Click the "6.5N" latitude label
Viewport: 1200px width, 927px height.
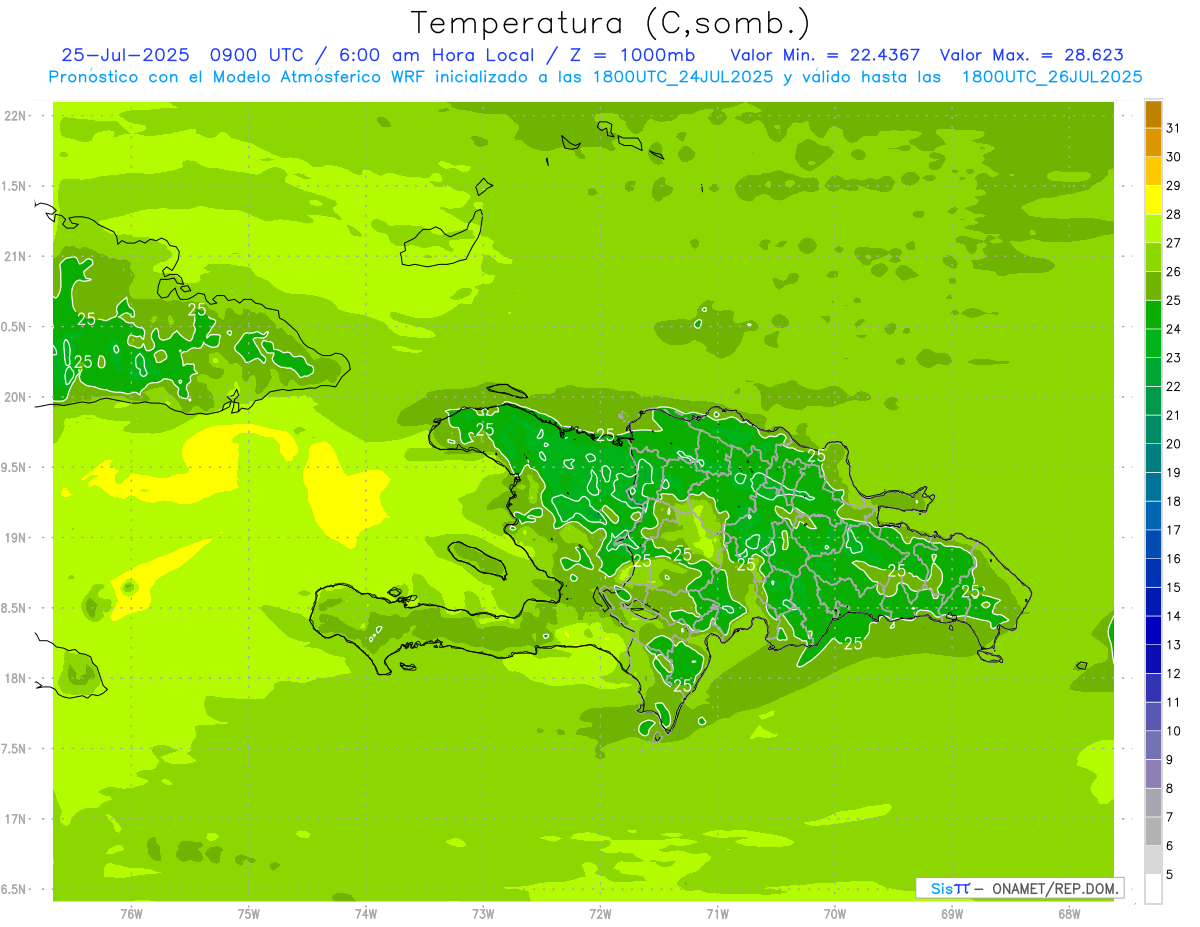click(x=15, y=890)
